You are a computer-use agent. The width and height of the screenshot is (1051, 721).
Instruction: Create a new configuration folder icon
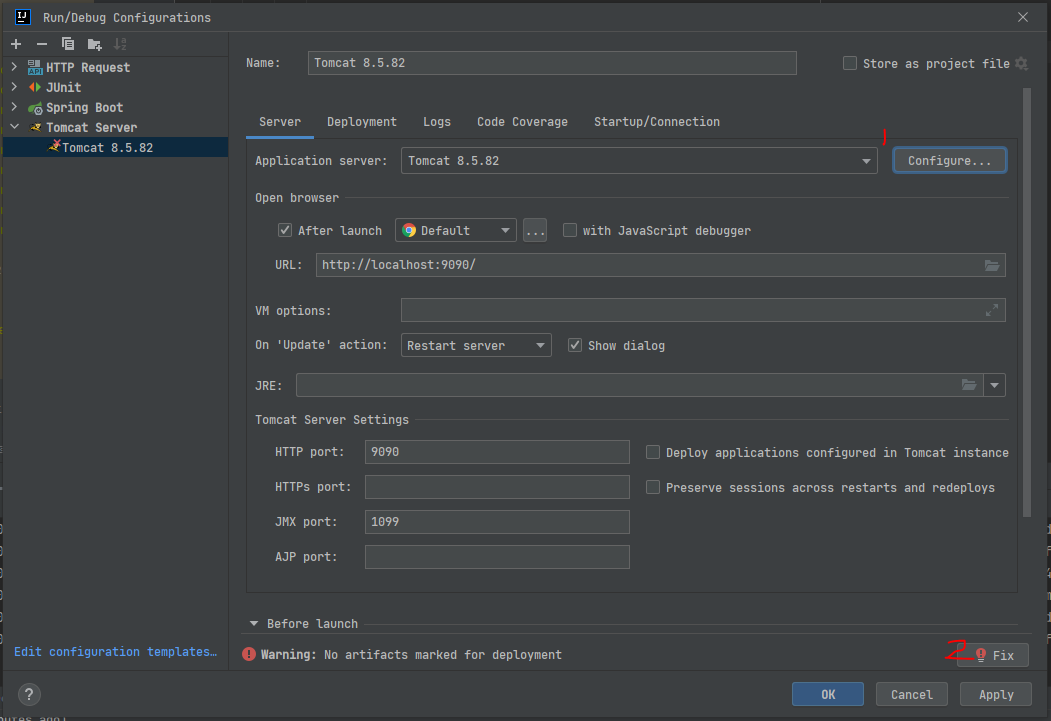click(95, 44)
